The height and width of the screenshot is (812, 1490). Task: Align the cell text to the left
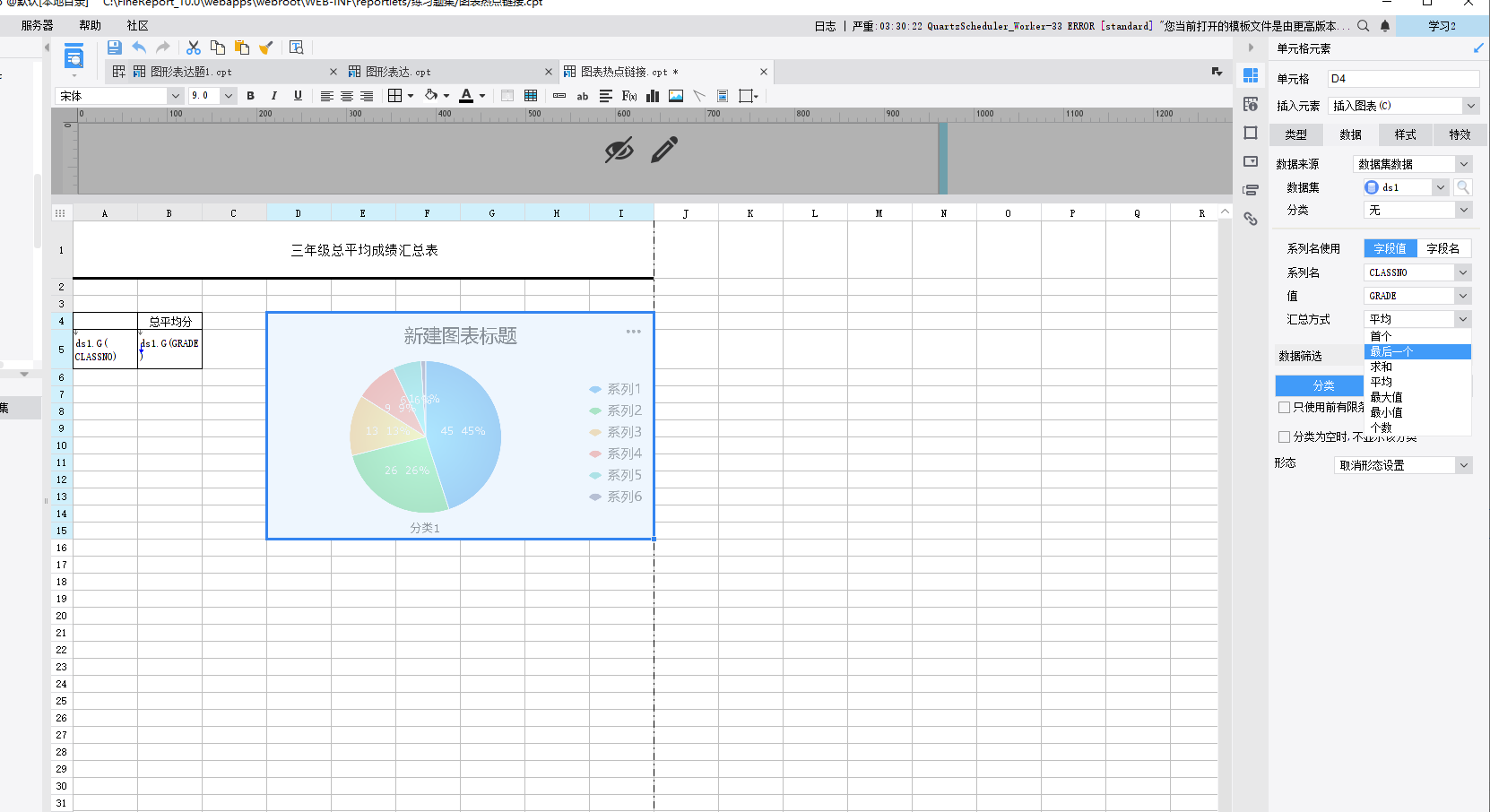(x=327, y=96)
